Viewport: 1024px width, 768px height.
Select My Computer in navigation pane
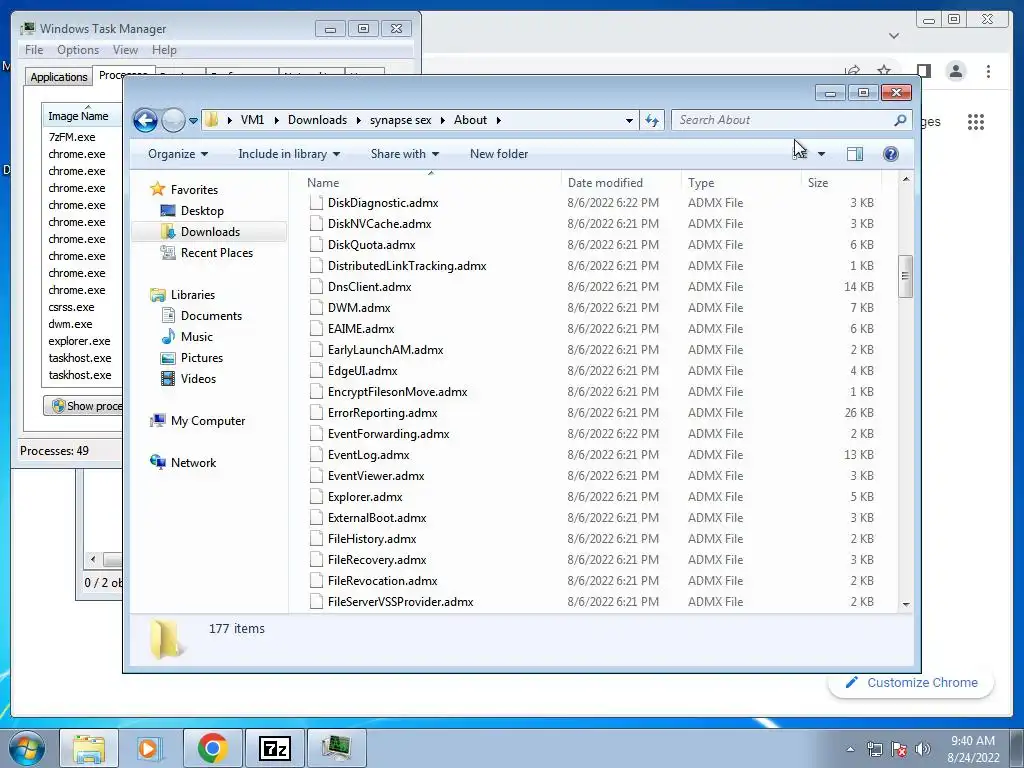208,421
